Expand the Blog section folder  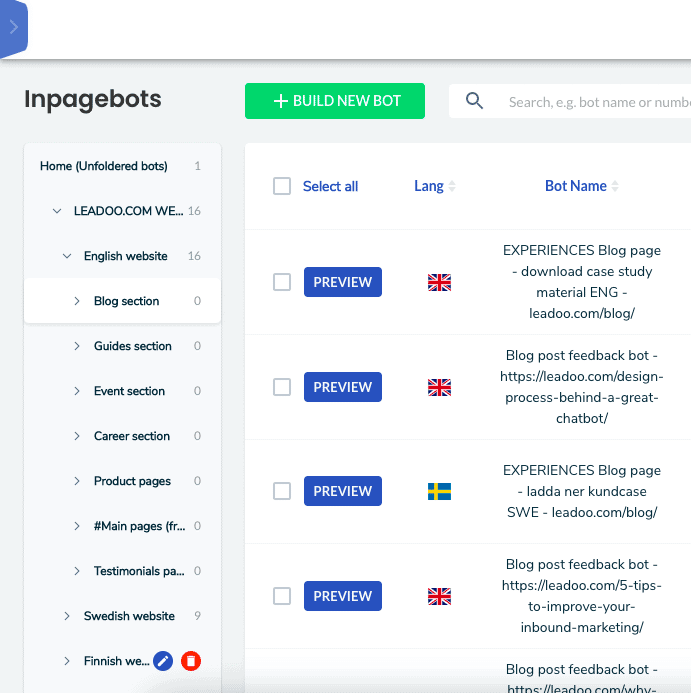coord(76,301)
